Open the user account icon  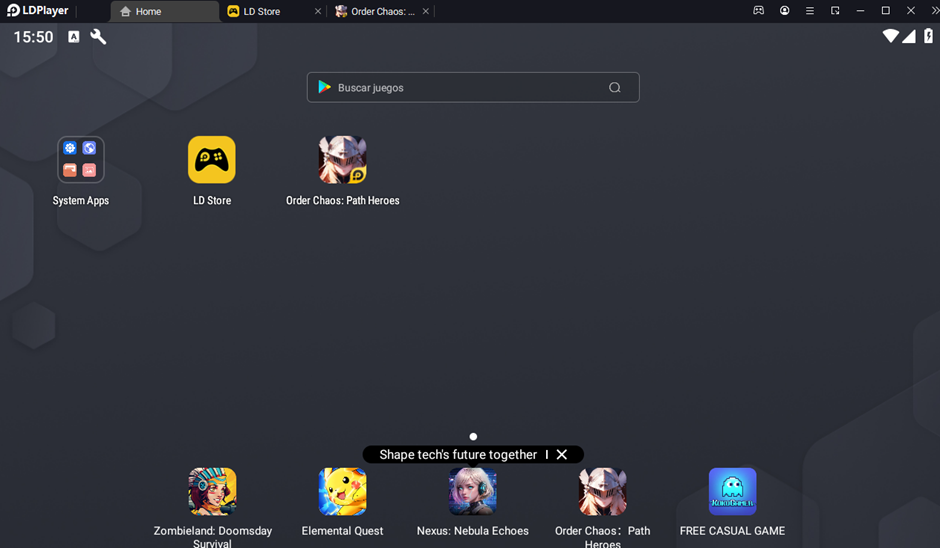[x=784, y=10]
